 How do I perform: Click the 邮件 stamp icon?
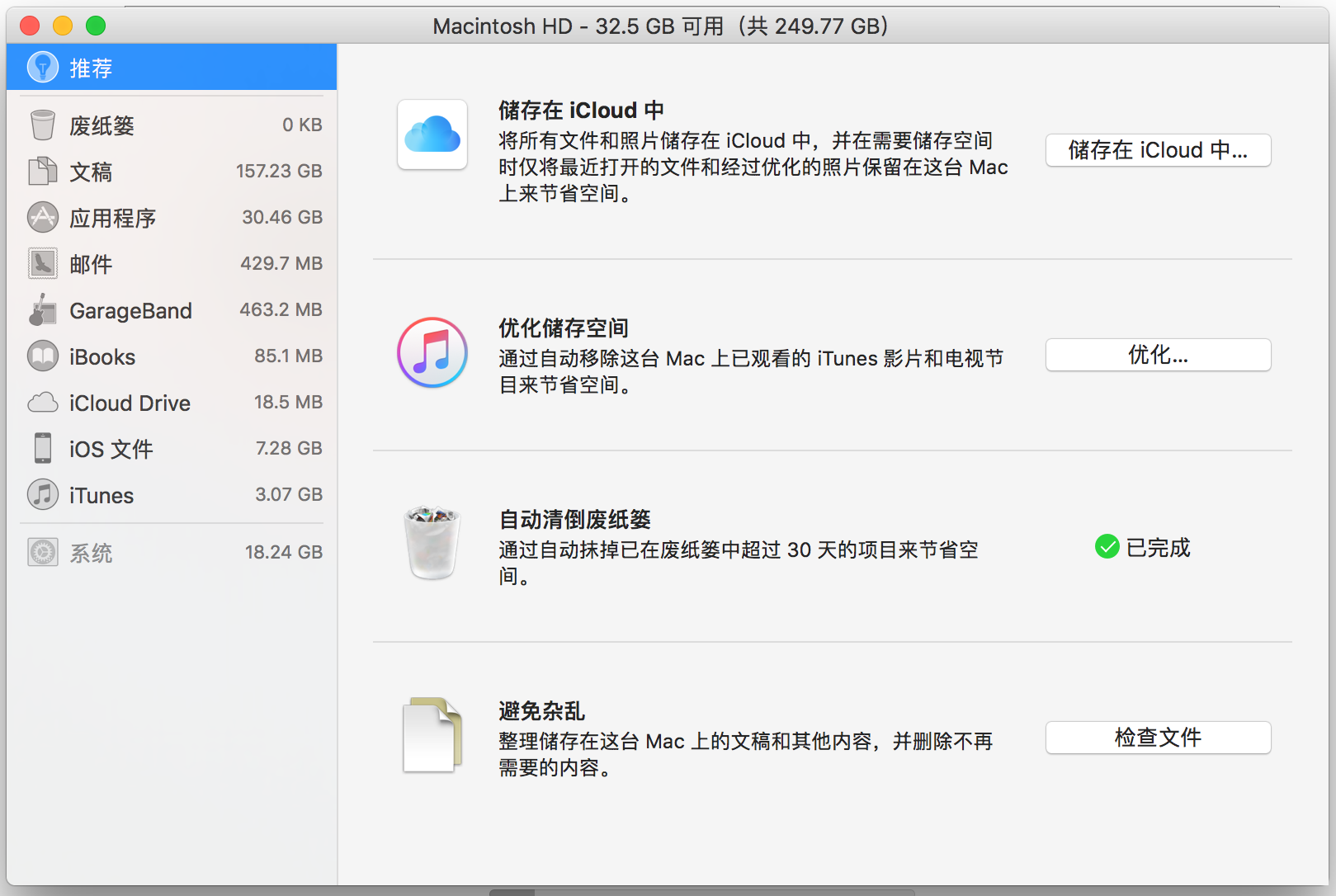click(x=42, y=264)
